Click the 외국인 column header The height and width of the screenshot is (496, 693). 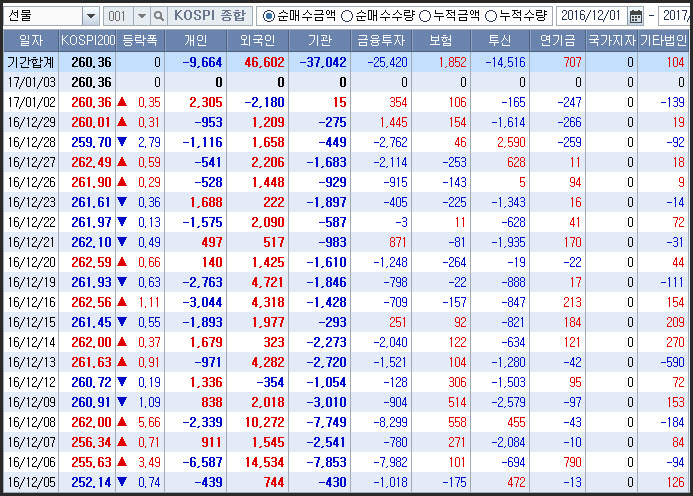257,41
